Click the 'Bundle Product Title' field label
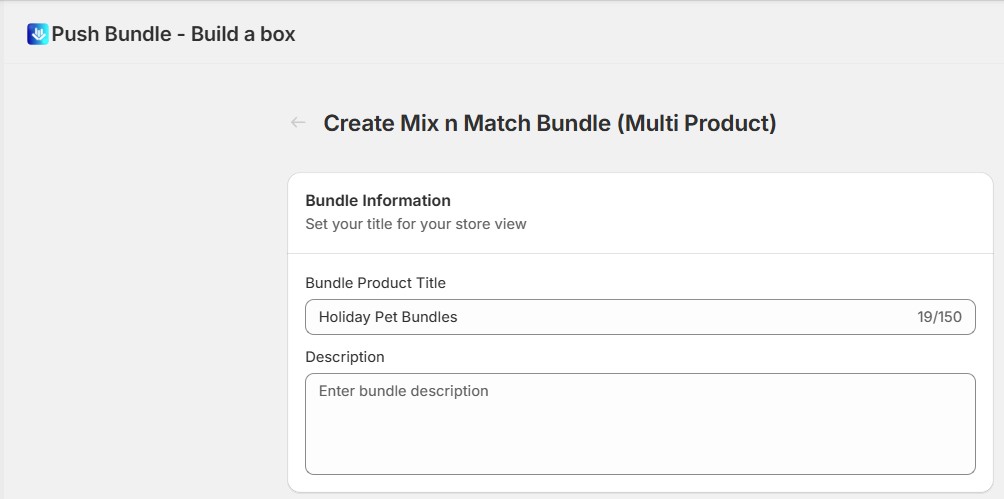 (x=375, y=283)
